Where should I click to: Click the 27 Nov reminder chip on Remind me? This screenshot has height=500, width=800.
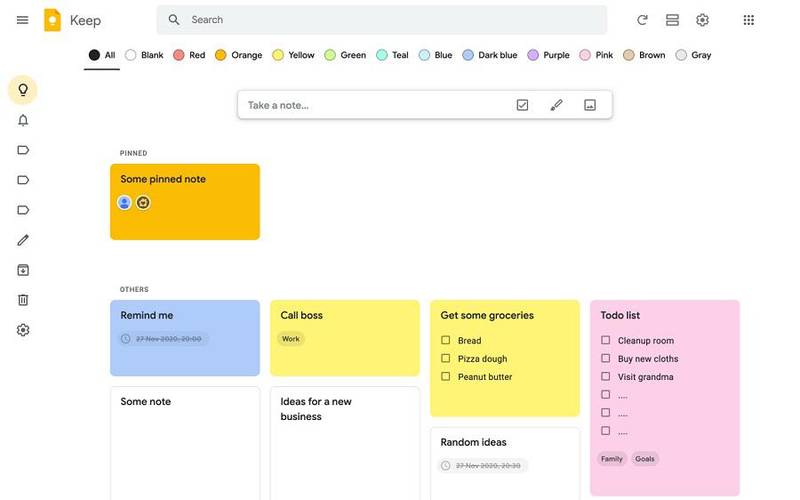click(x=163, y=339)
